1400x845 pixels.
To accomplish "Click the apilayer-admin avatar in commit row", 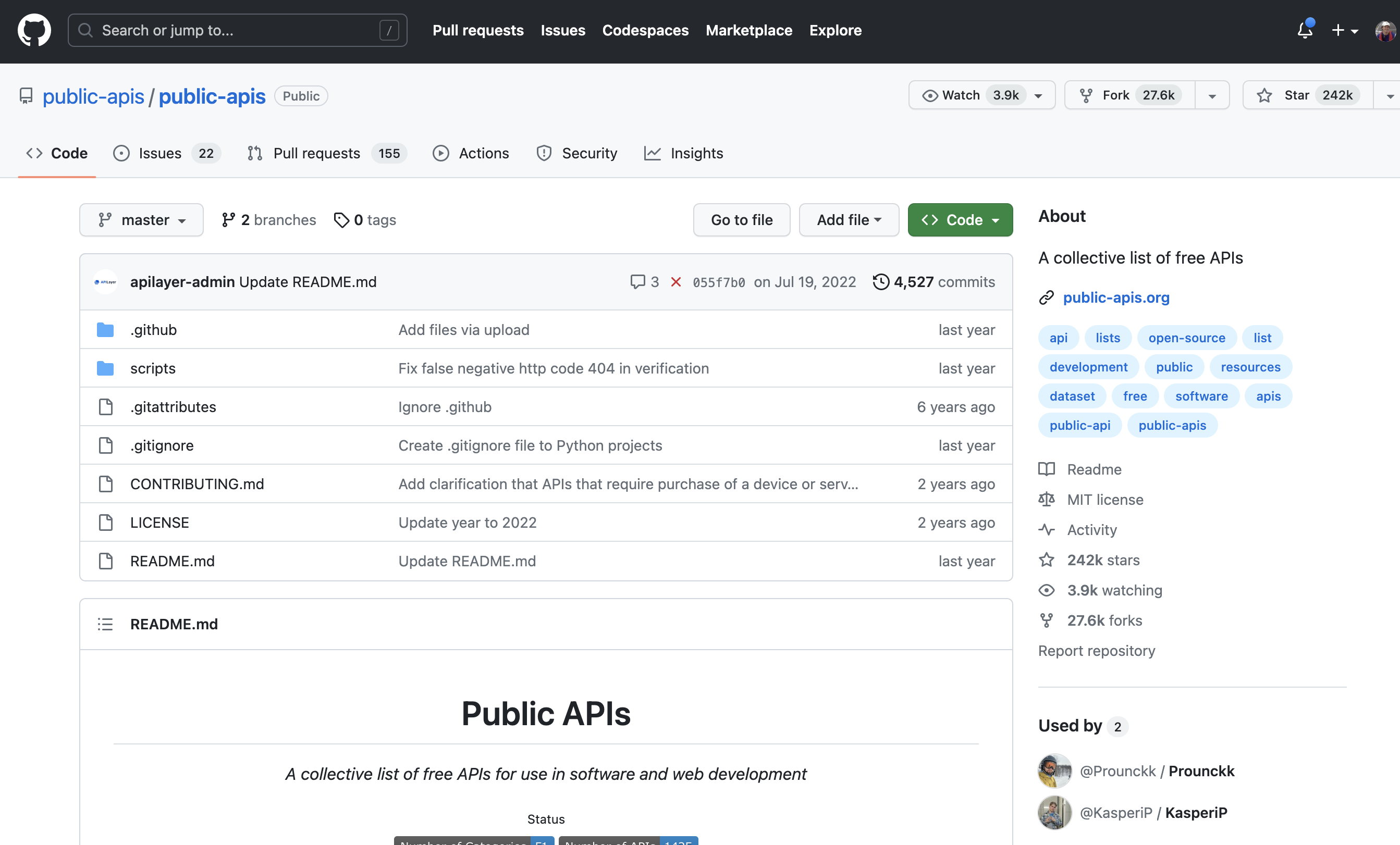I will (x=105, y=282).
